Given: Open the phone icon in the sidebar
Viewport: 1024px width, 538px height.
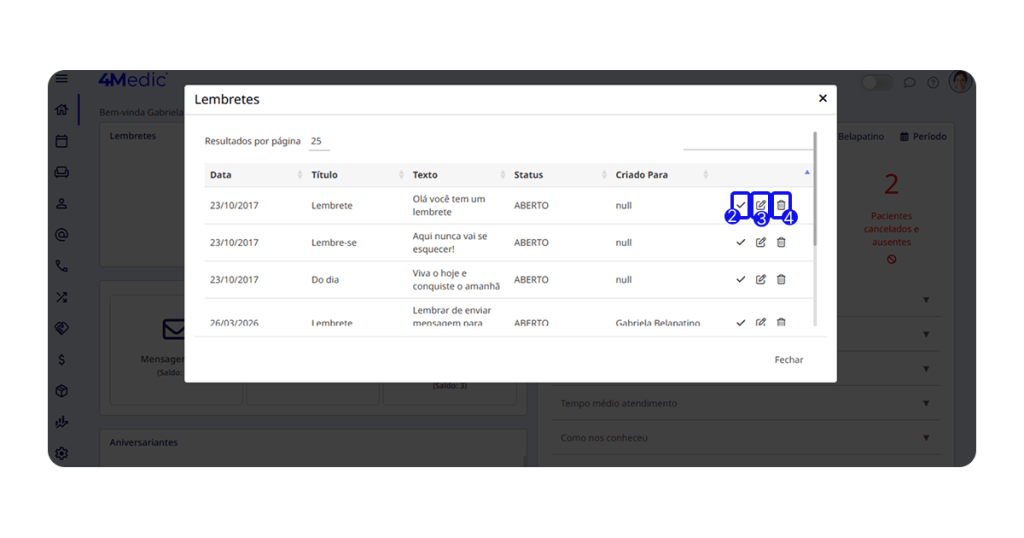Looking at the screenshot, I should [x=62, y=266].
